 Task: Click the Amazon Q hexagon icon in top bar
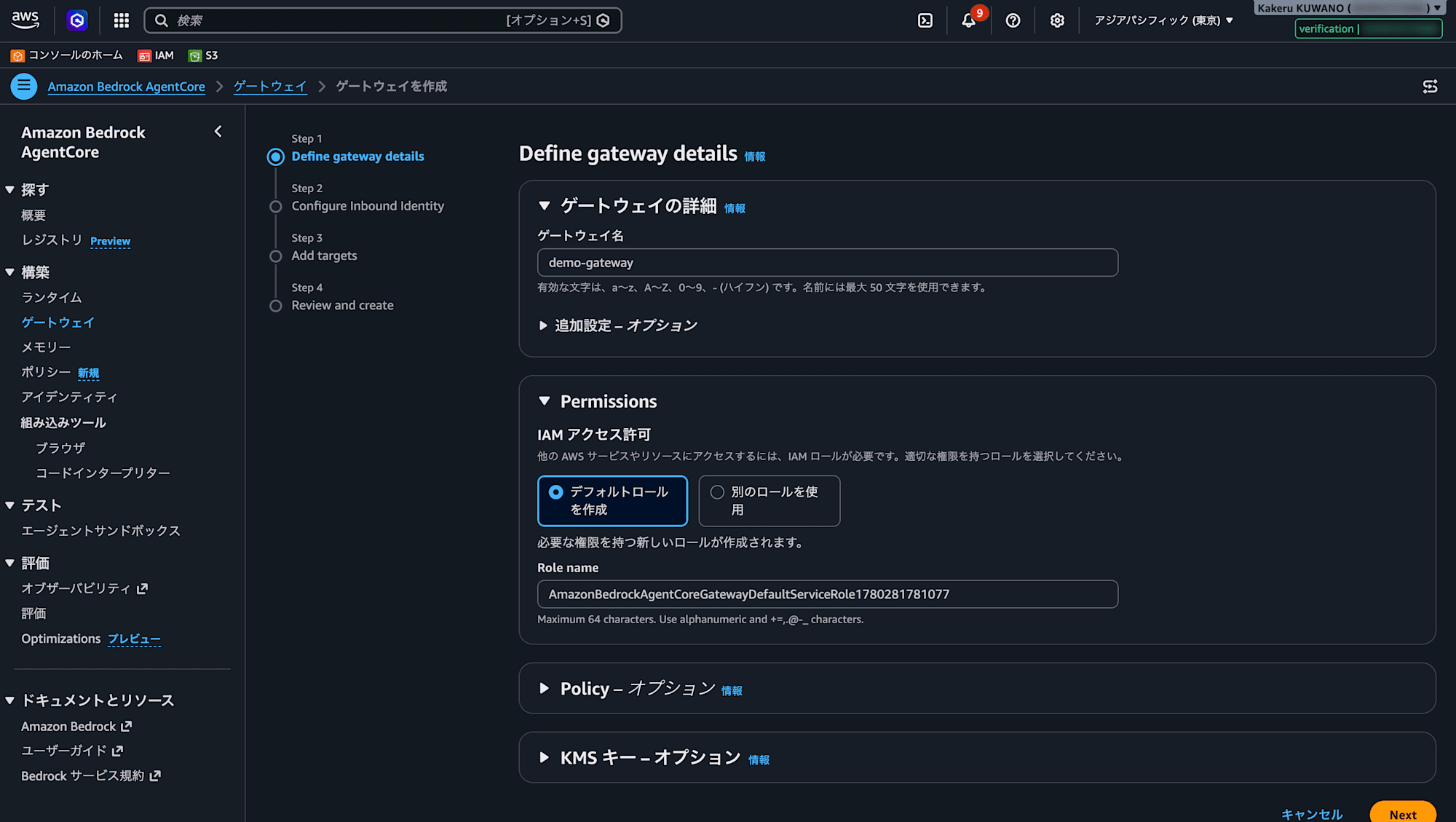point(77,20)
